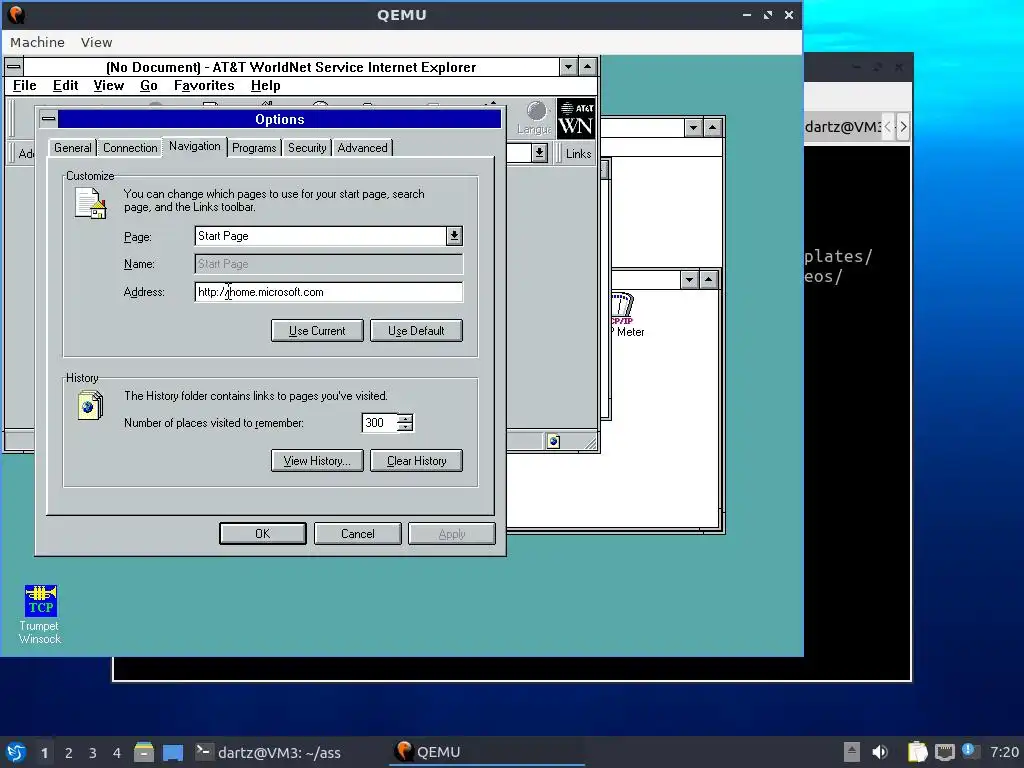Click the Customize start page icon

90,203
